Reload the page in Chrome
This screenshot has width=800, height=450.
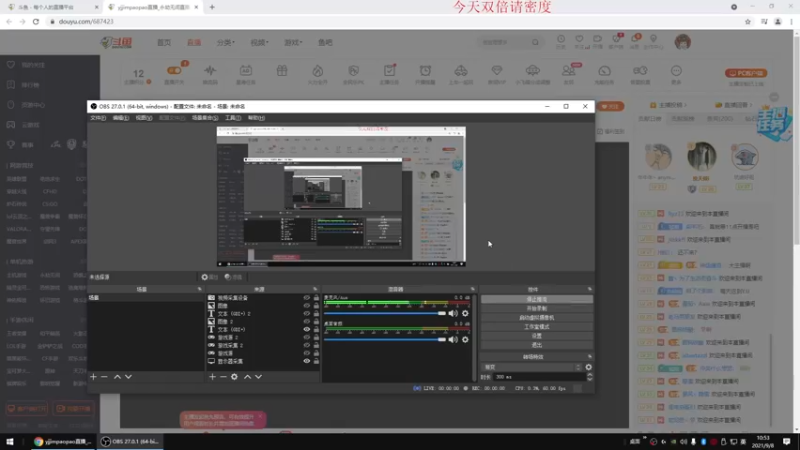click(x=36, y=21)
